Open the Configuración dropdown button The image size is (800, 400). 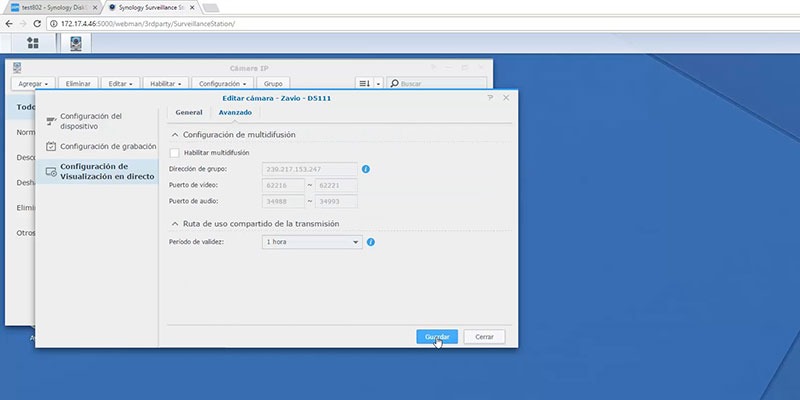point(222,83)
